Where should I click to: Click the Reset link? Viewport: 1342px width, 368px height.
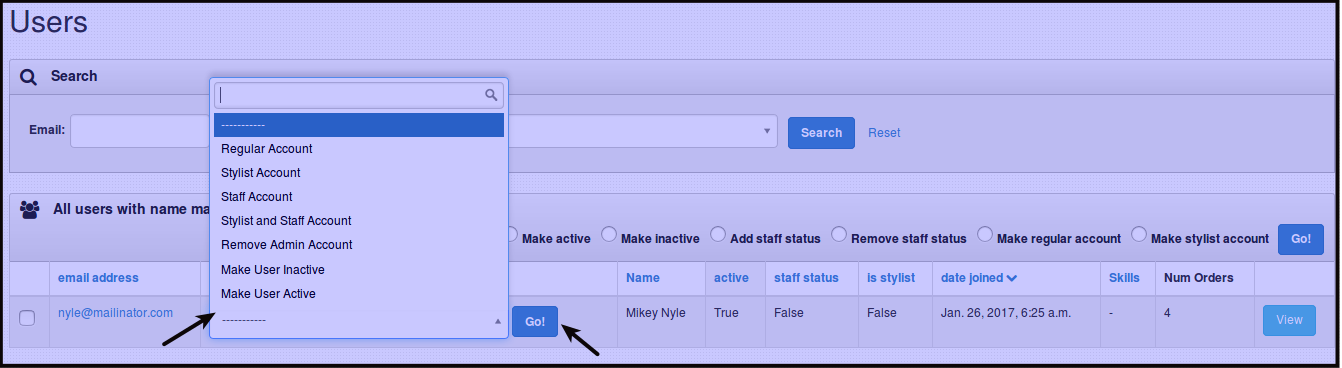pos(884,133)
